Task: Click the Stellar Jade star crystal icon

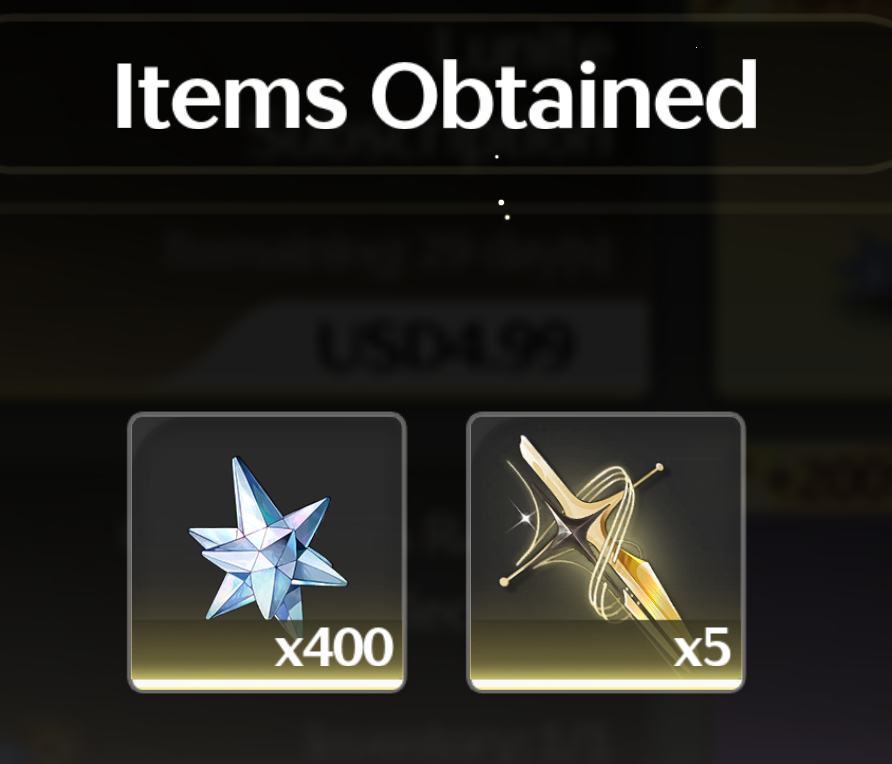Action: 267,538
